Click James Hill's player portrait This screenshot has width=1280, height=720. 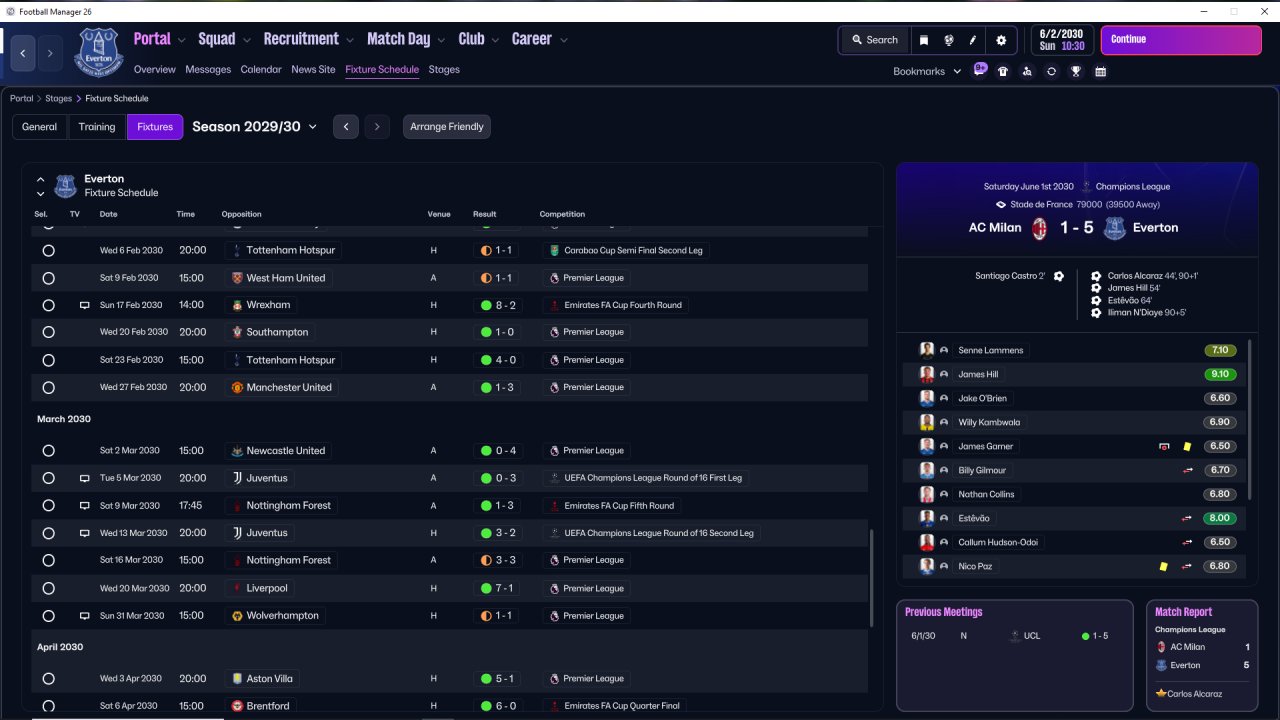coord(927,374)
